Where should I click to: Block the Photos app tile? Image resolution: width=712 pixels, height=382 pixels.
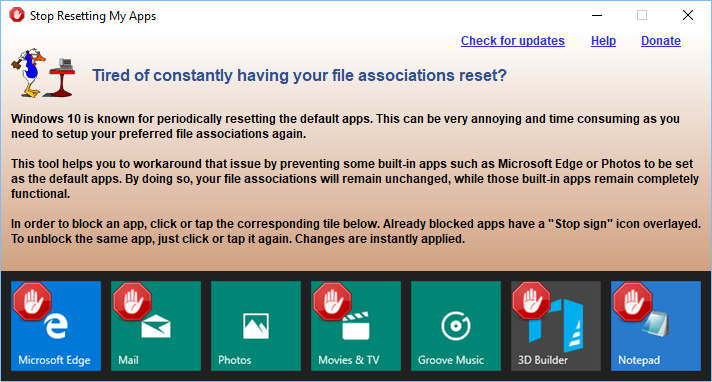coord(256,326)
